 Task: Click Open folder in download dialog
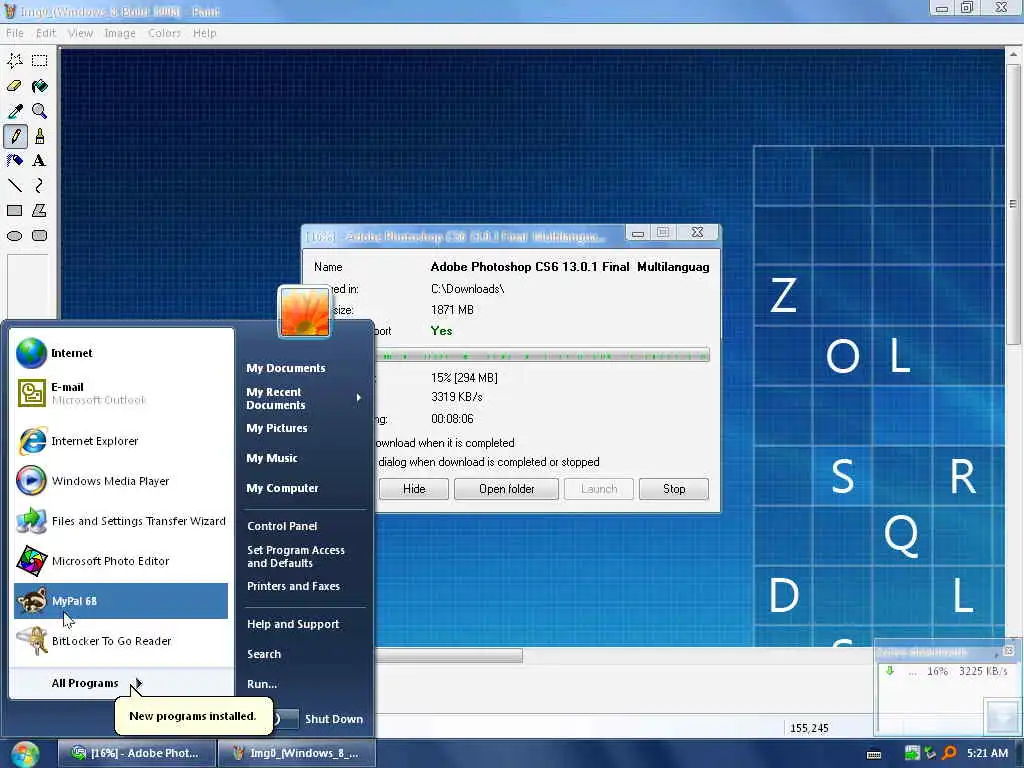506,489
